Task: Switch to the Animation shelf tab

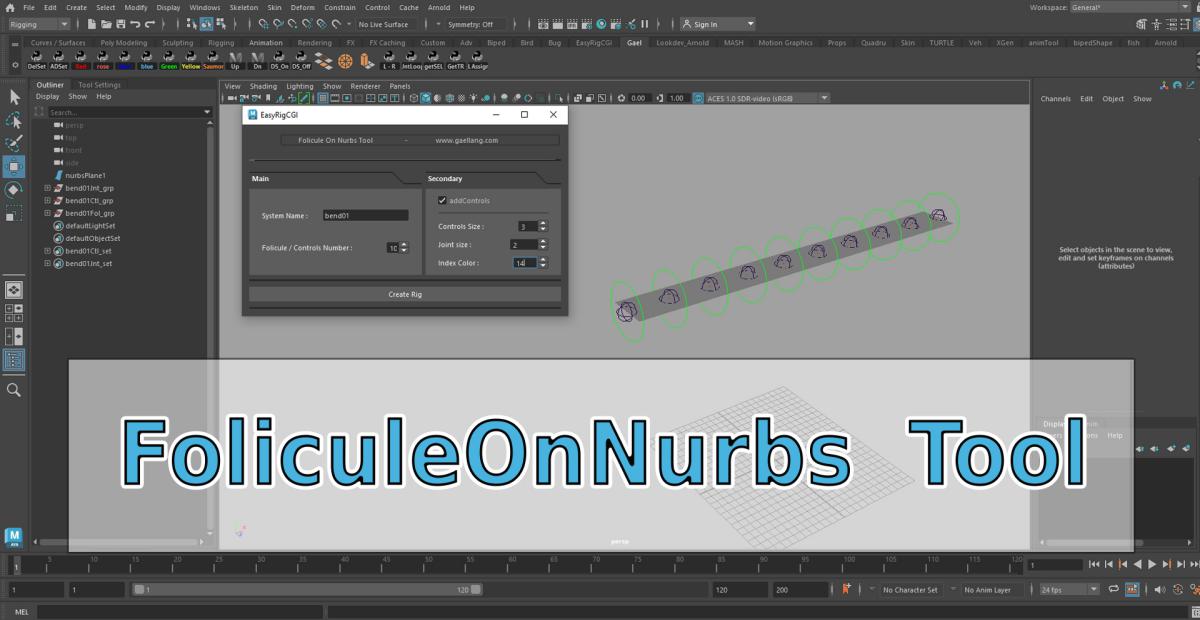Action: [x=265, y=43]
